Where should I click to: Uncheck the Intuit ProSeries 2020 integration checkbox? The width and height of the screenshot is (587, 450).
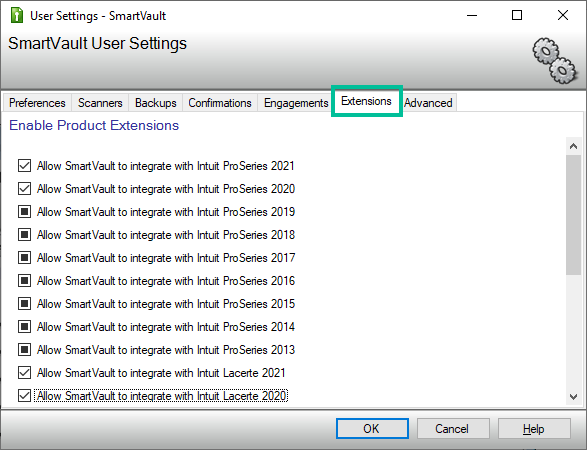[24, 188]
